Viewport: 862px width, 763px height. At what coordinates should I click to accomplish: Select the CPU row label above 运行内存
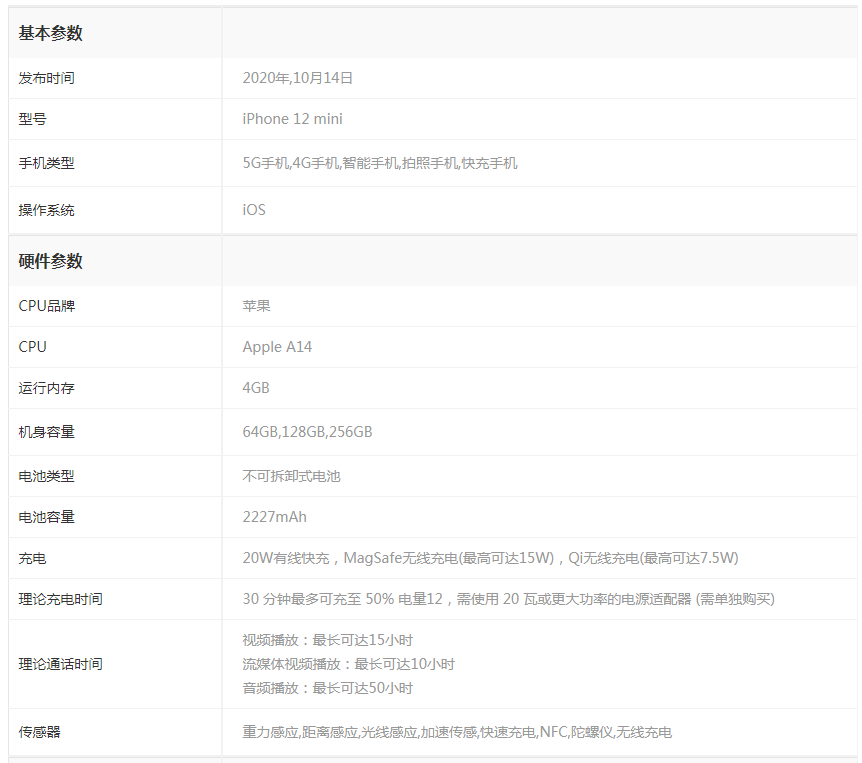pyautogui.click(x=32, y=347)
